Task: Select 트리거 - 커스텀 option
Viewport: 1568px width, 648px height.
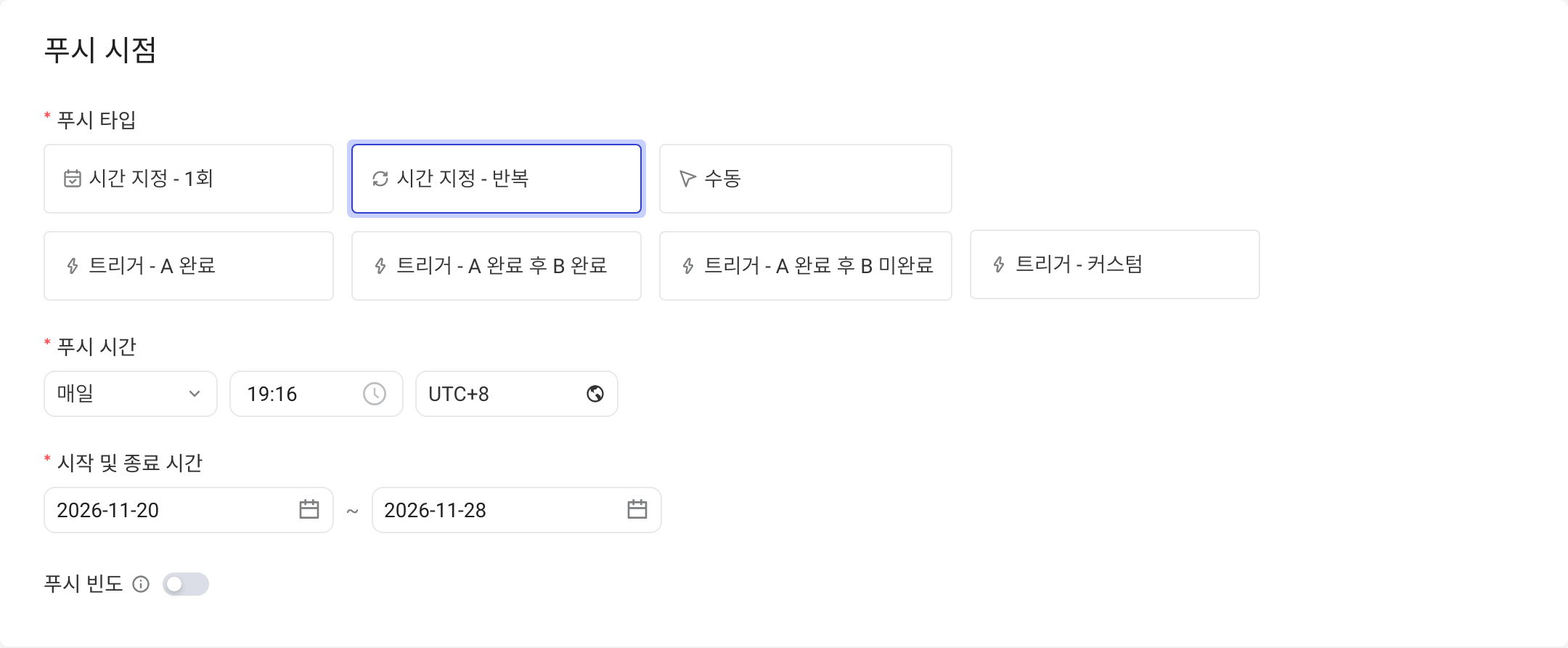Action: click(x=1115, y=264)
